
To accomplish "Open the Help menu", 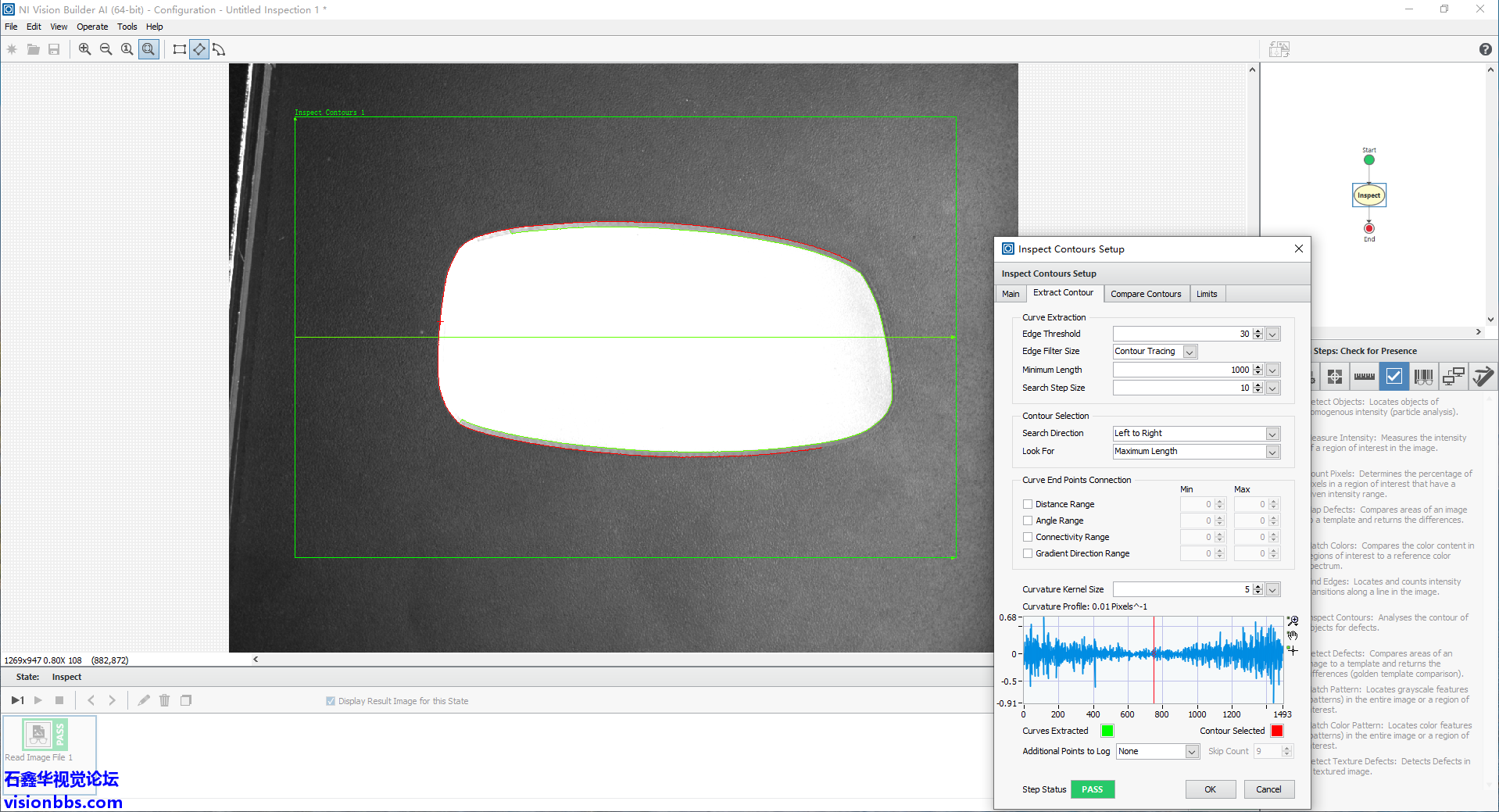I will pyautogui.click(x=155, y=27).
